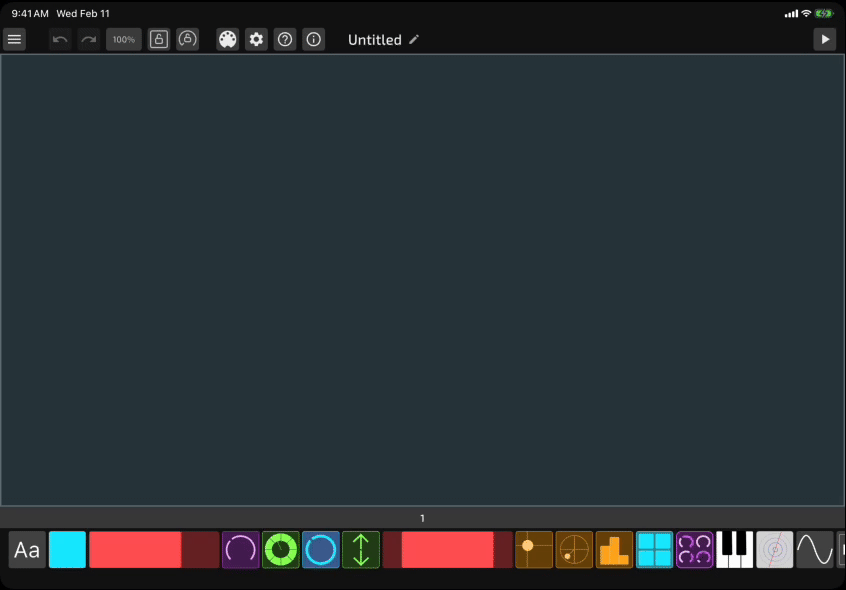Viewport: 846px width, 590px height.
Task: Click the Untitled document name
Action: tap(374, 40)
